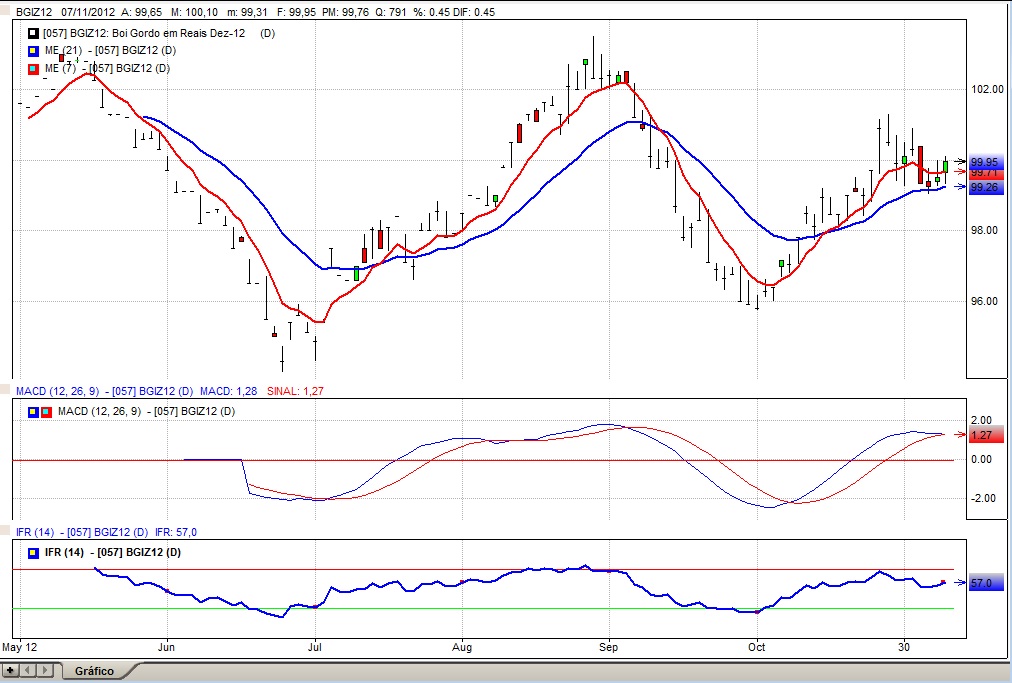Switch to the Gráfico tab
1012x683 pixels.
pyautogui.click(x=93, y=671)
